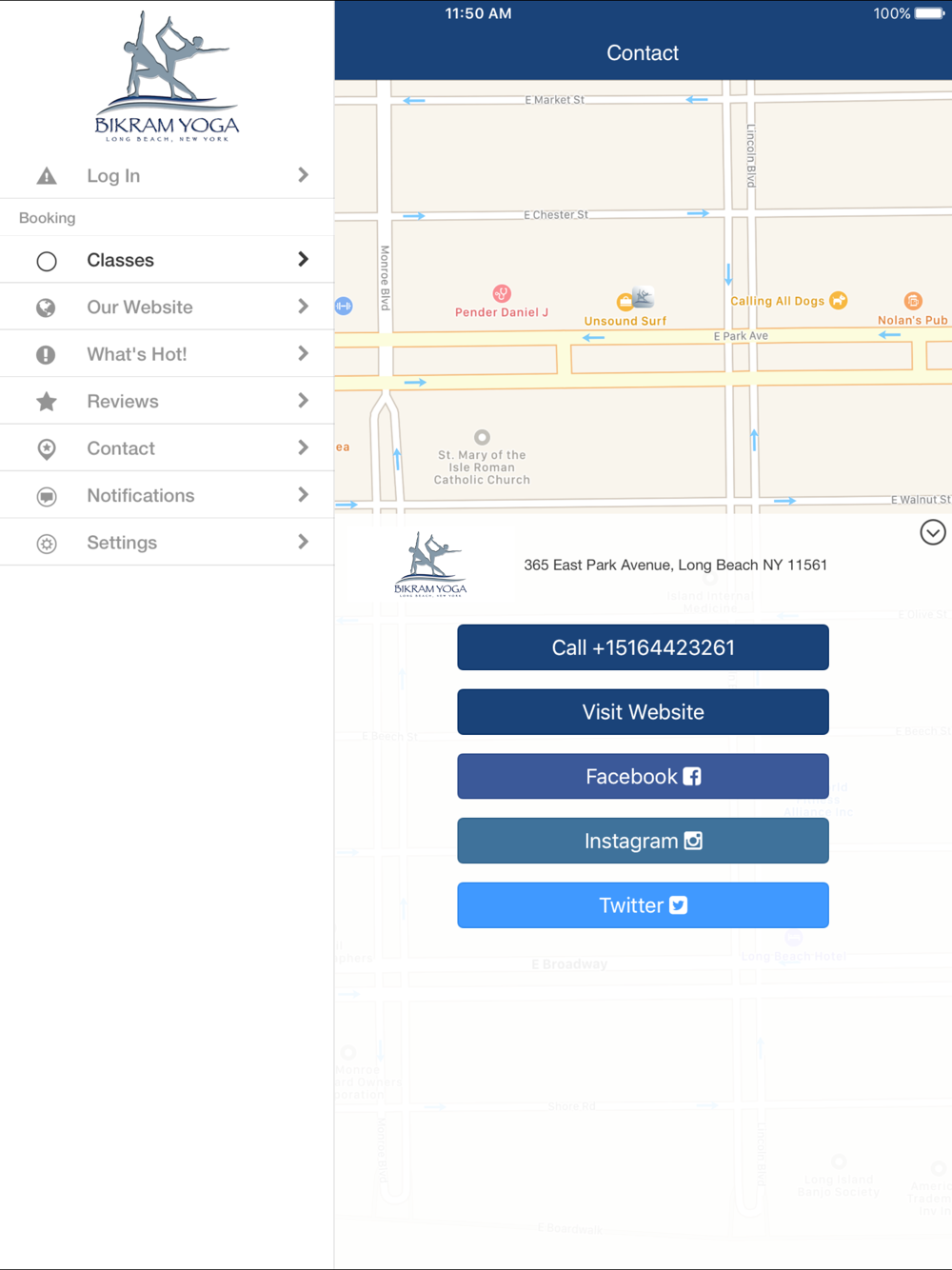The width and height of the screenshot is (952, 1270).
Task: Tap the Booking section header
Action: 47,218
